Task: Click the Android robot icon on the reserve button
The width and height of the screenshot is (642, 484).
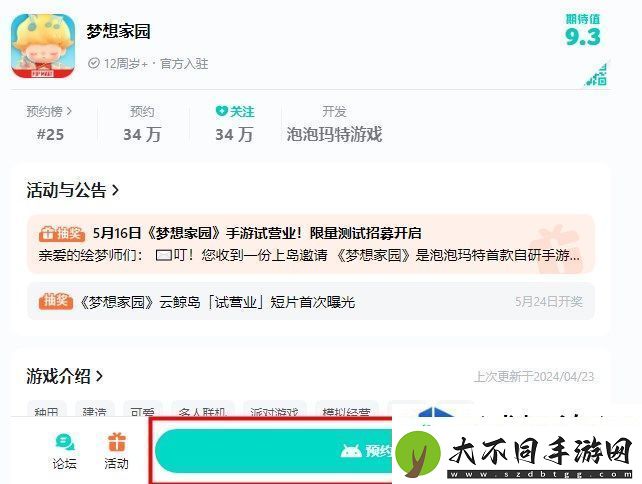Action: click(350, 451)
